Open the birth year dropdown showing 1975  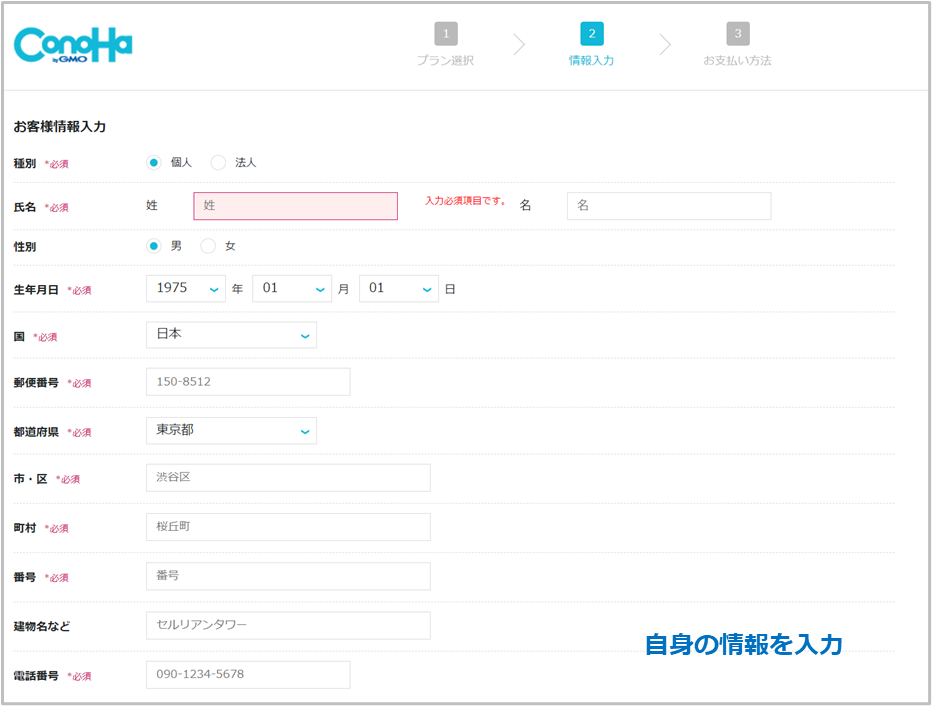(x=186, y=289)
